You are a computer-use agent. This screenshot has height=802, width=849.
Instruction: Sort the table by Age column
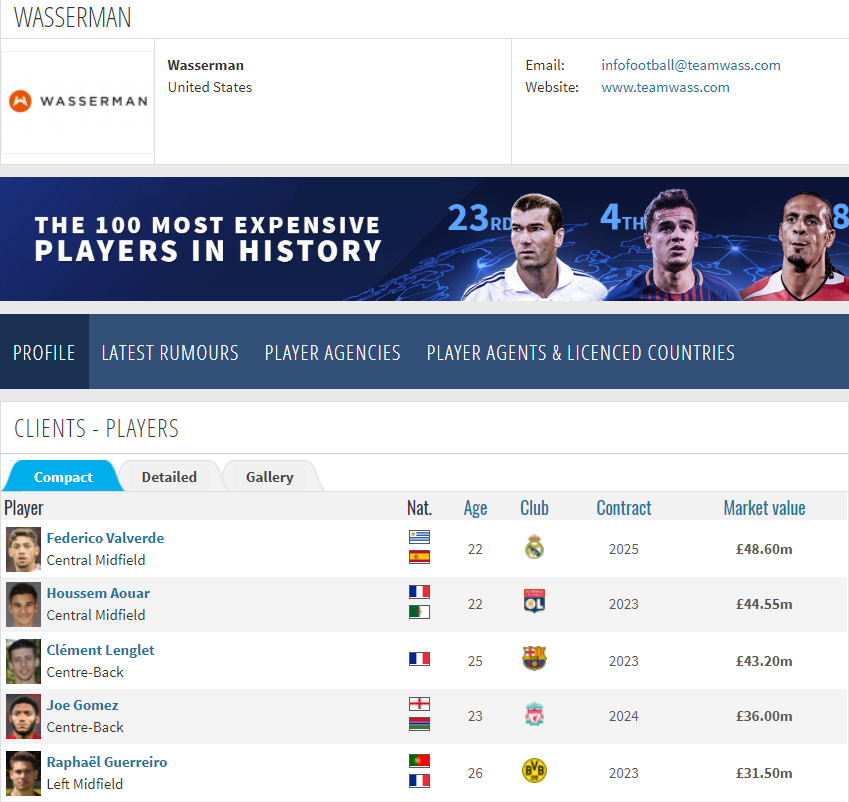coord(475,508)
